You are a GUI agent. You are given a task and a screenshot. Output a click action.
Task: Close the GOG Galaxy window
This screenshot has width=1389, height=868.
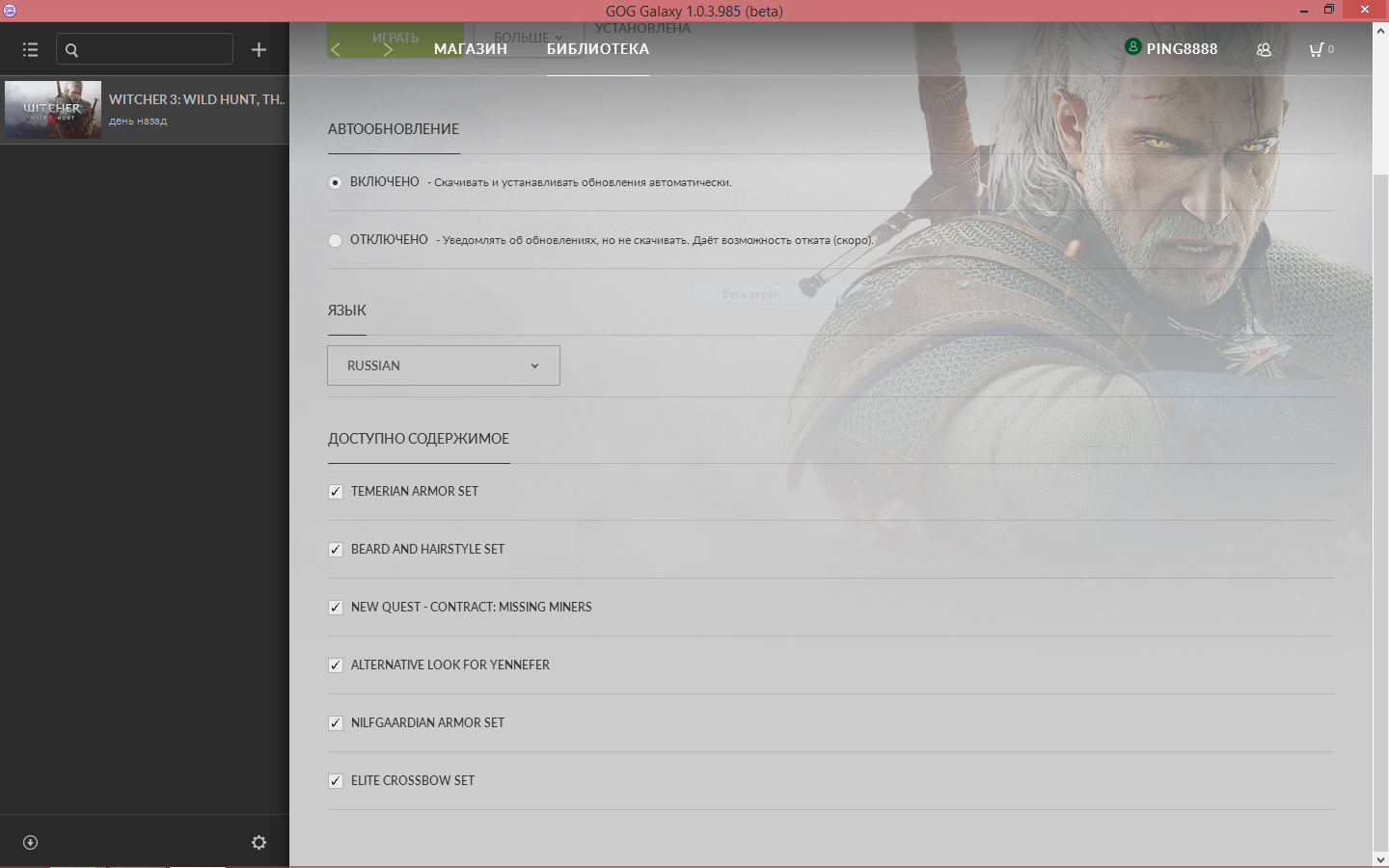1364,10
